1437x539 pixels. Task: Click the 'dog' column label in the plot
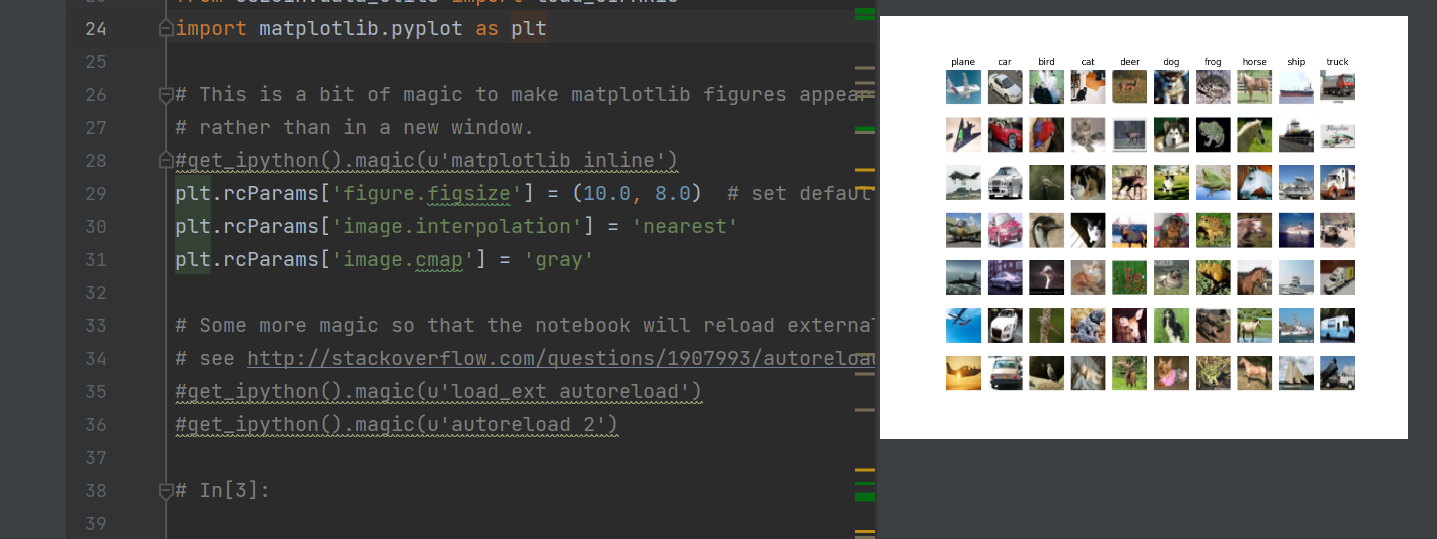point(1171,62)
